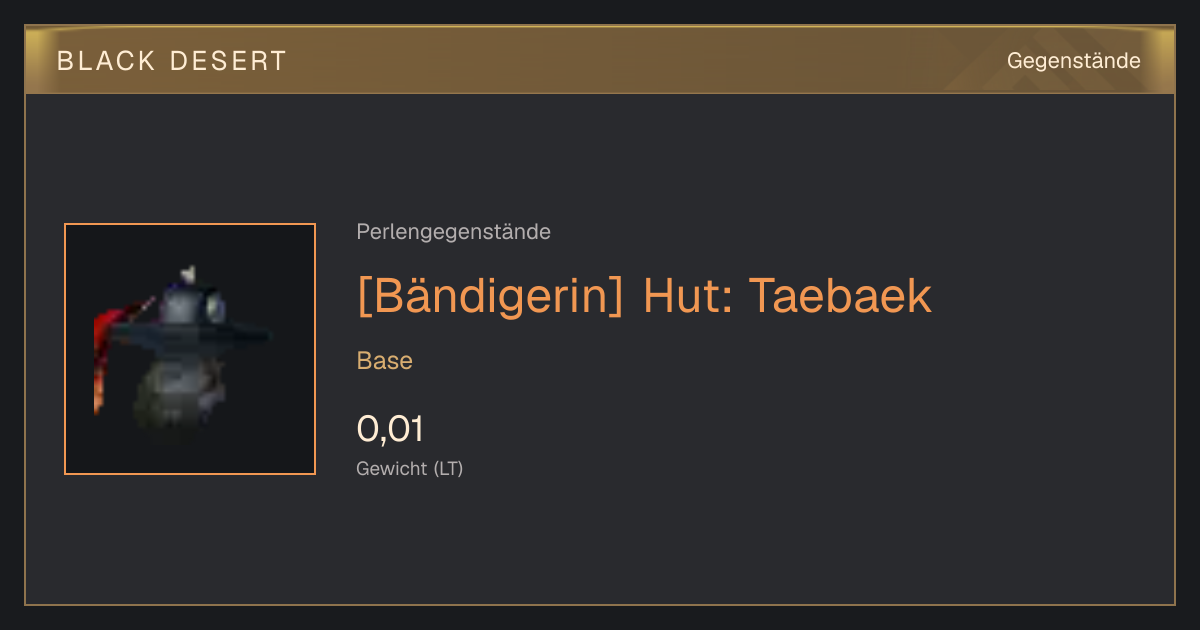The width and height of the screenshot is (1200, 630).
Task: Open the BLACK DESERT logo text
Action: tap(172, 61)
